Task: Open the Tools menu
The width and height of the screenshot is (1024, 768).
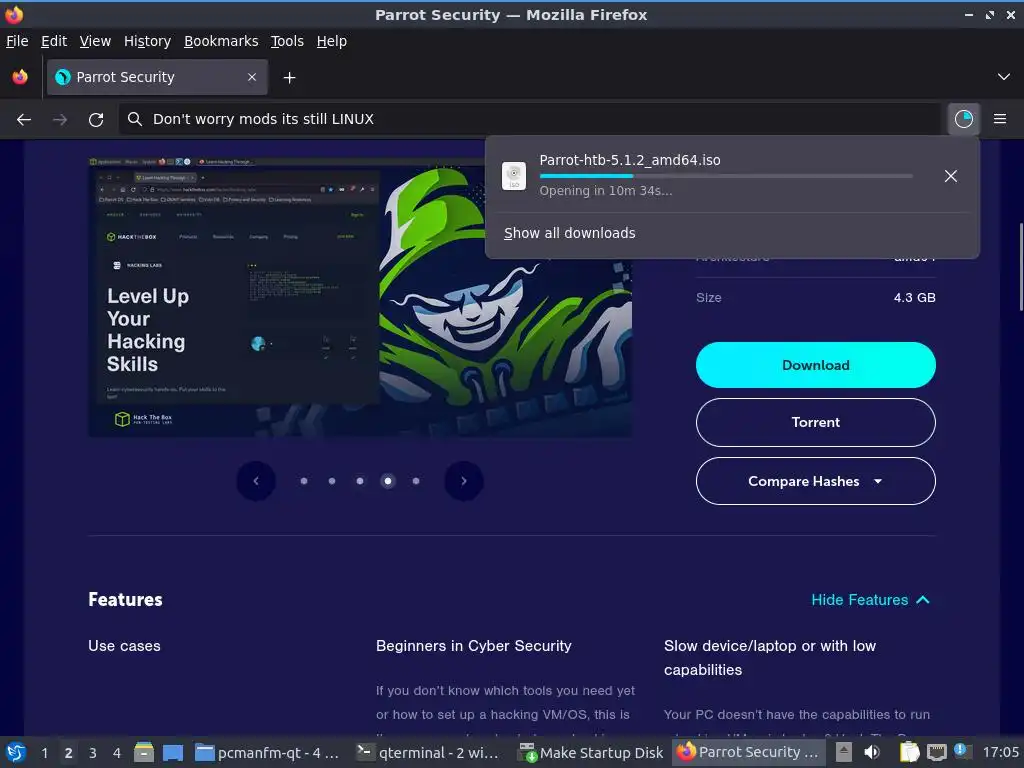Action: (x=287, y=41)
